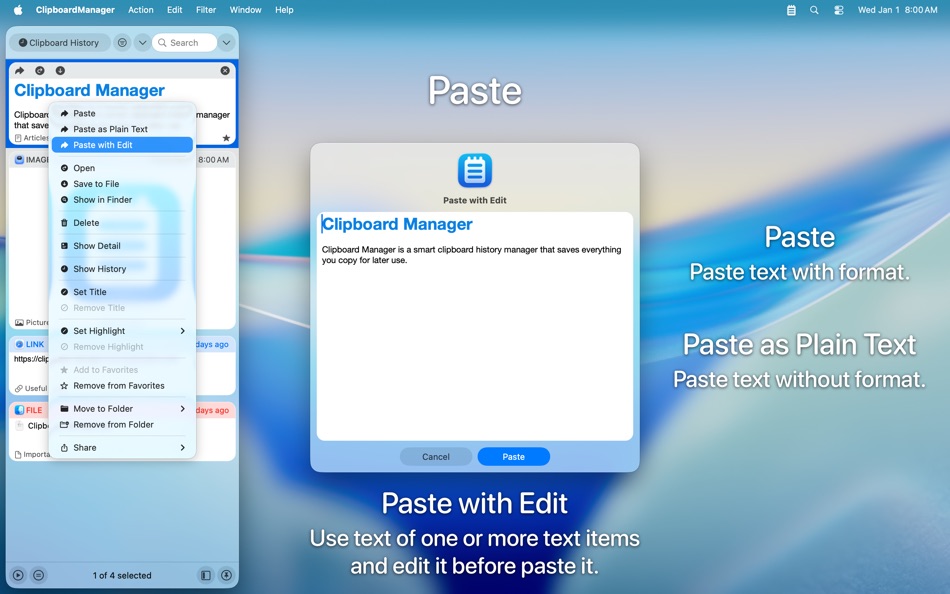Viewport: 950px width, 594px height.
Task: Open the chevron dropdown beside the filter icon
Action: tap(141, 42)
